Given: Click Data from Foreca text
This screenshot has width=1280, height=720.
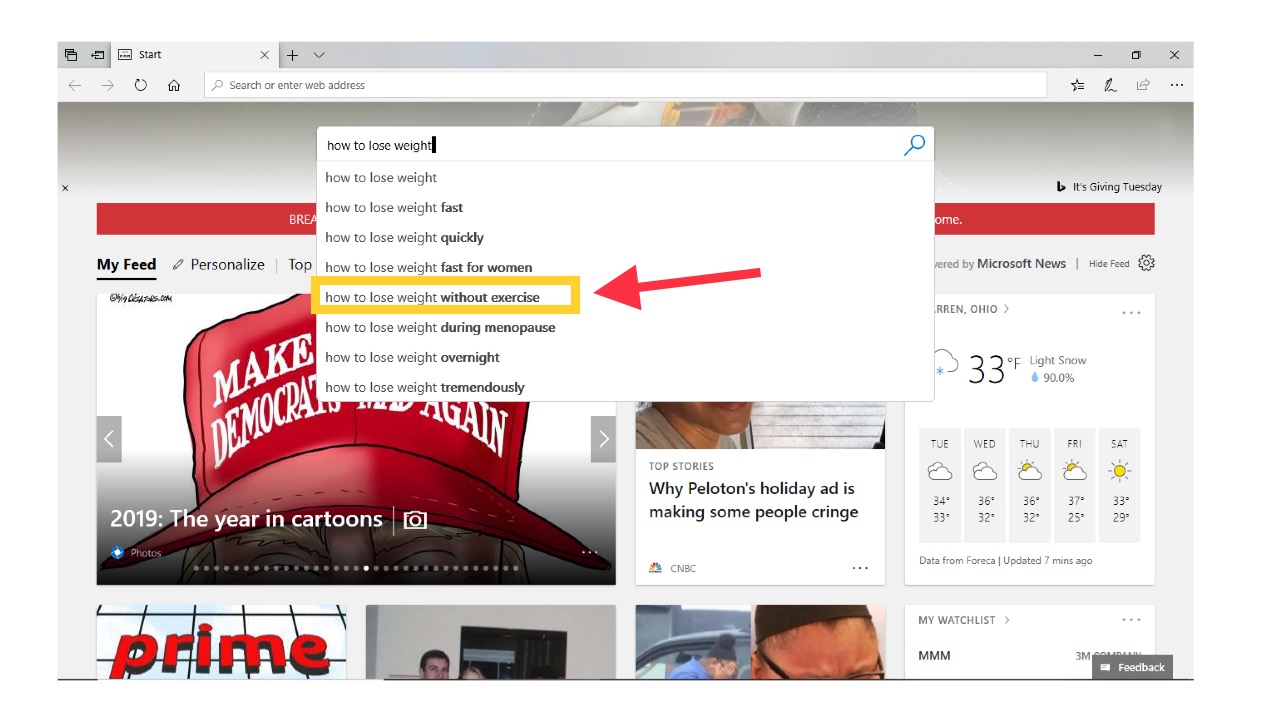Looking at the screenshot, I should tap(957, 561).
